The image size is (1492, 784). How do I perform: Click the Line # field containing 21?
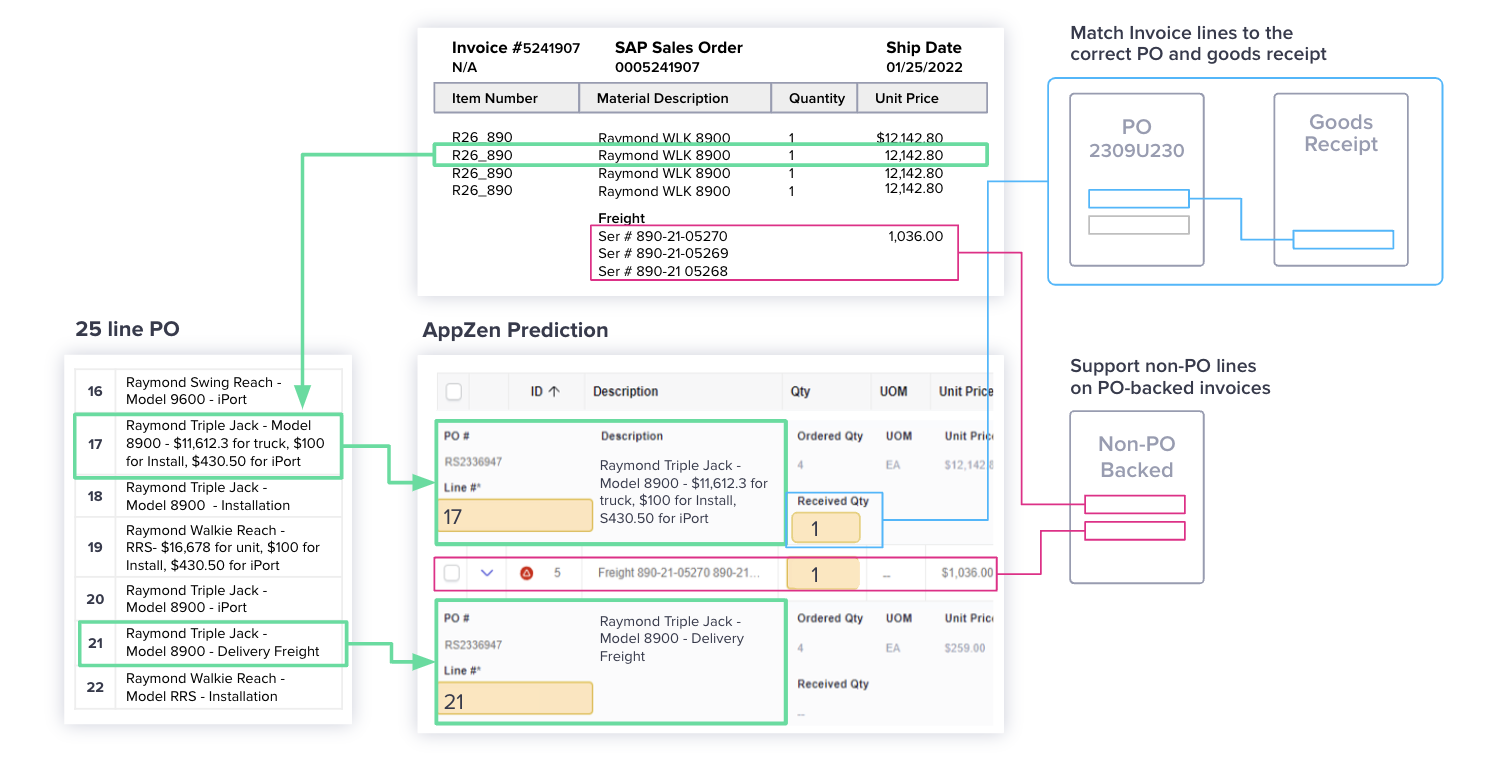515,699
